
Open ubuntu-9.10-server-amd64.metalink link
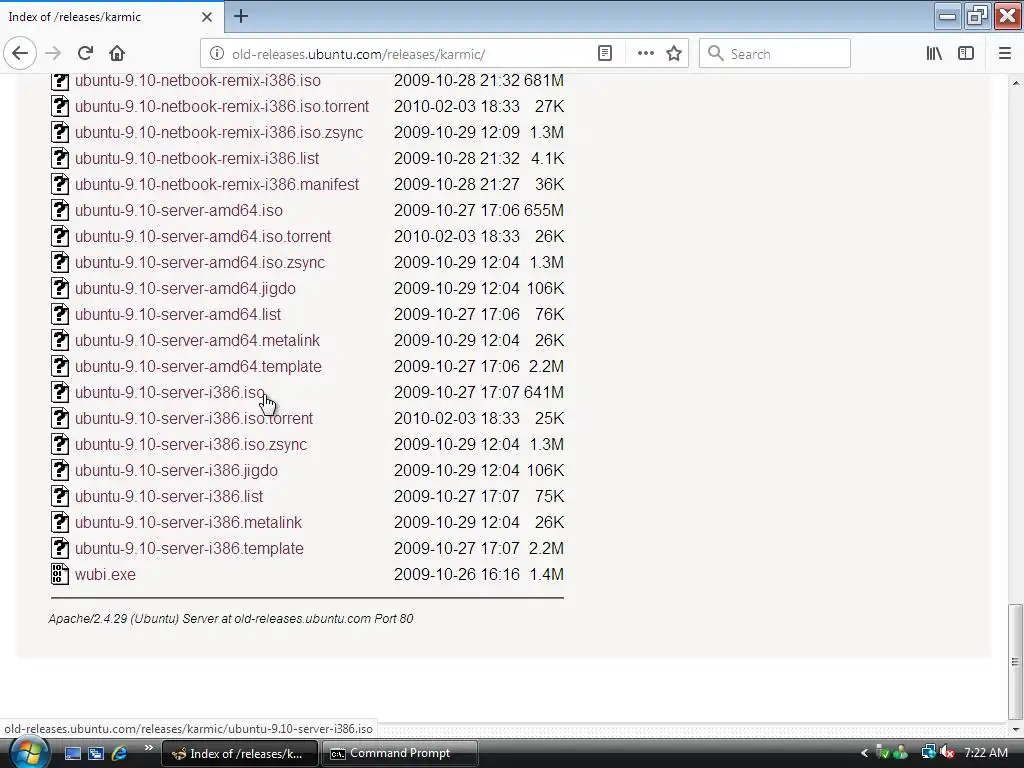pos(197,341)
